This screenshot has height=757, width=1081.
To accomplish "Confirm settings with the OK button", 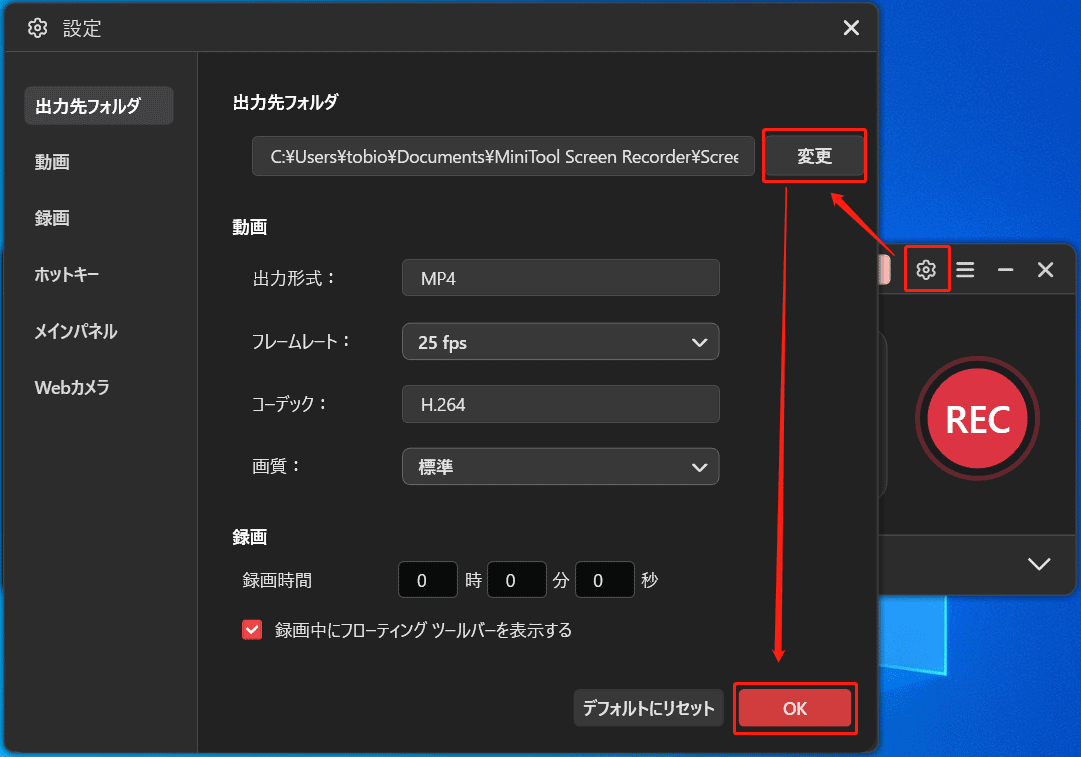I will [795, 708].
